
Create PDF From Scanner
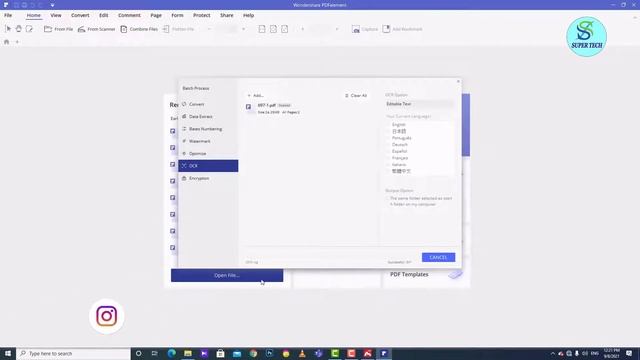tap(96, 29)
